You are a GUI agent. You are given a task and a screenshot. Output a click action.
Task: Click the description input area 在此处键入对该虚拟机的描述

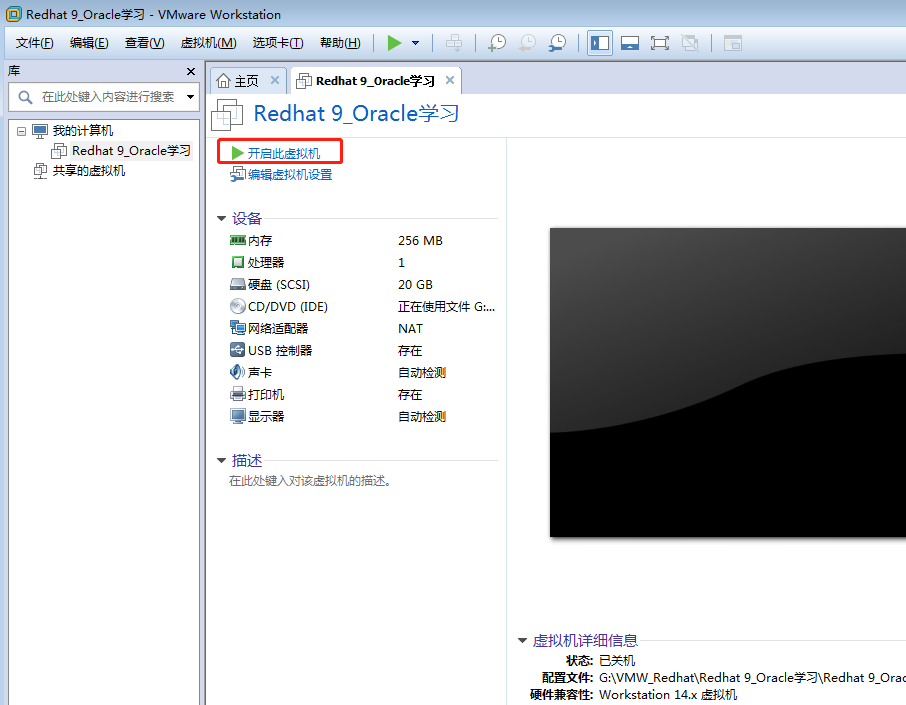tap(310, 481)
